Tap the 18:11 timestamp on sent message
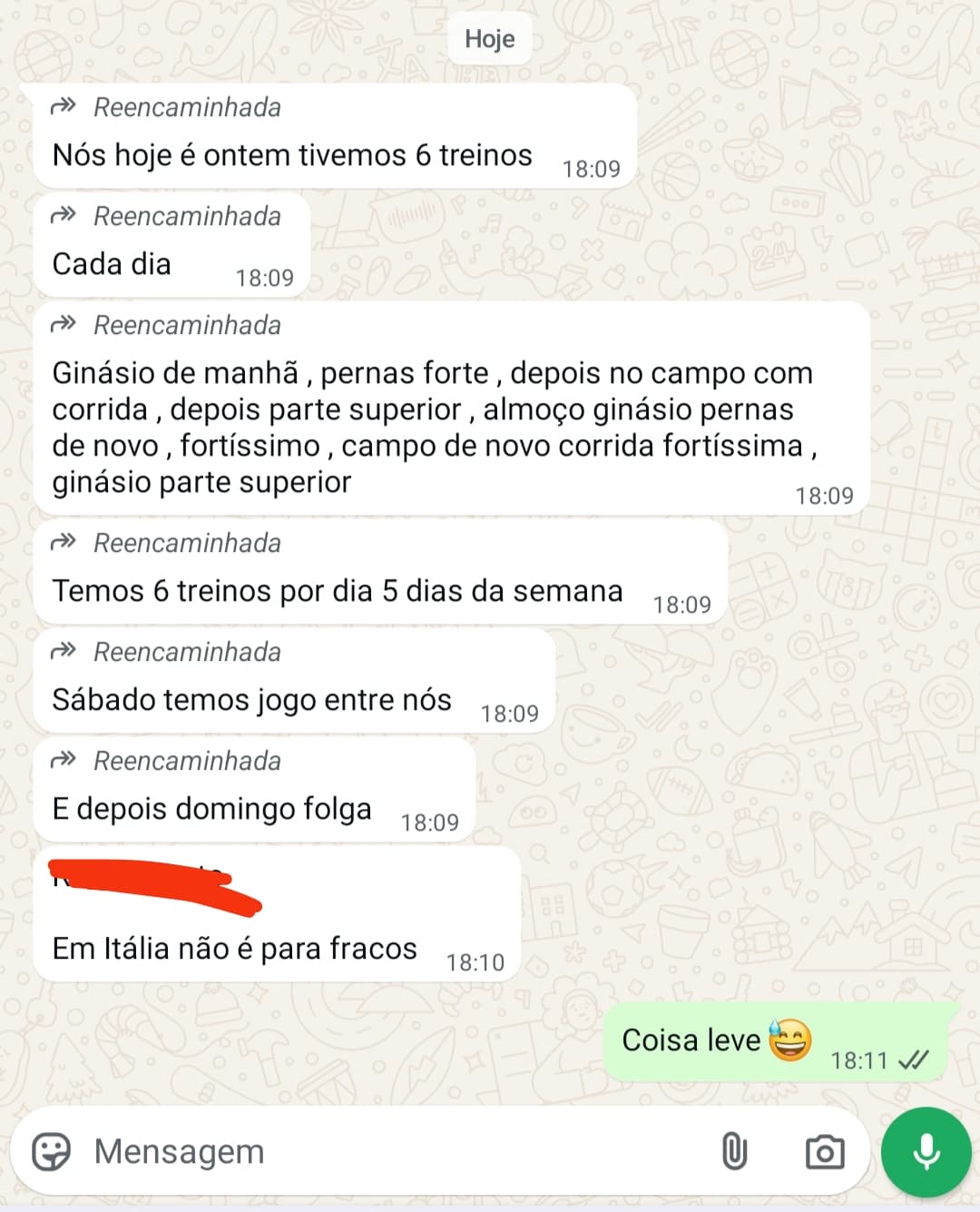This screenshot has height=1212, width=980. (858, 1060)
